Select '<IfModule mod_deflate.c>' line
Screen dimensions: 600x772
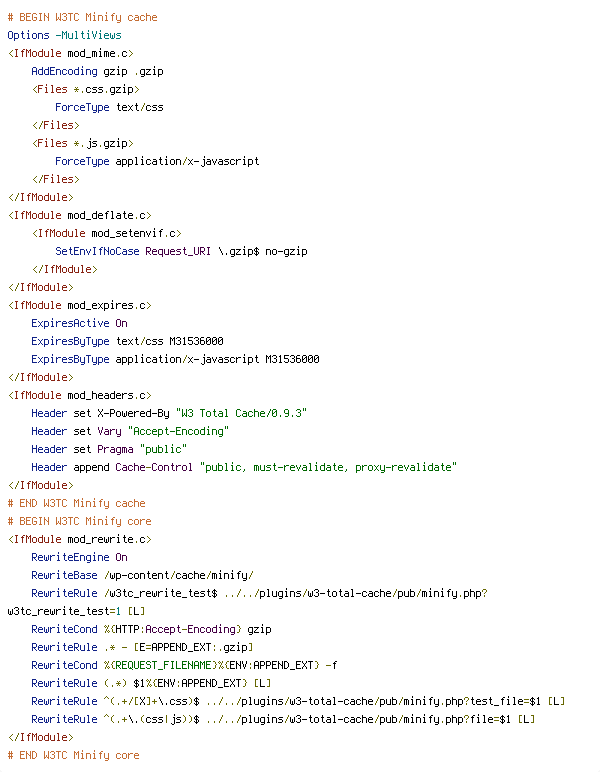tap(79, 215)
